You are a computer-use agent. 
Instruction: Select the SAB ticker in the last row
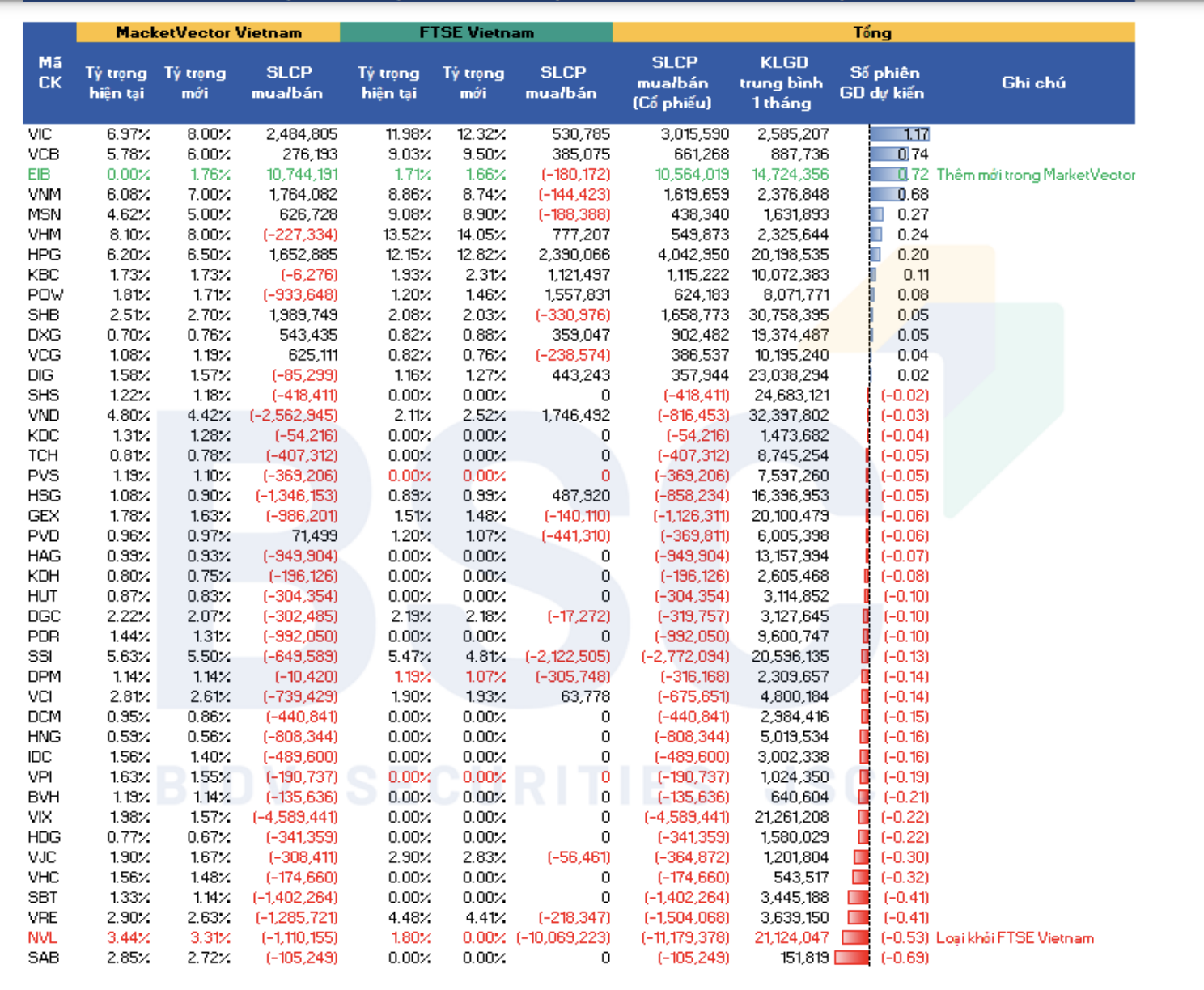pyautogui.click(x=43, y=958)
